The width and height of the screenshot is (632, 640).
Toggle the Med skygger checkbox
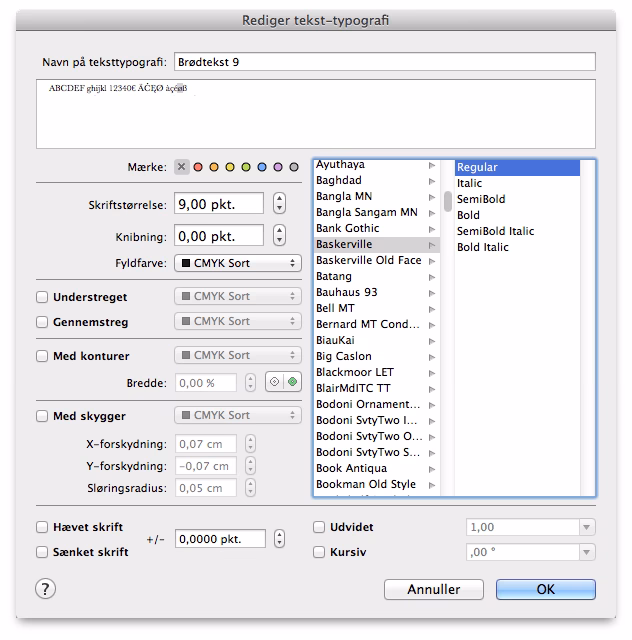tap(42, 416)
